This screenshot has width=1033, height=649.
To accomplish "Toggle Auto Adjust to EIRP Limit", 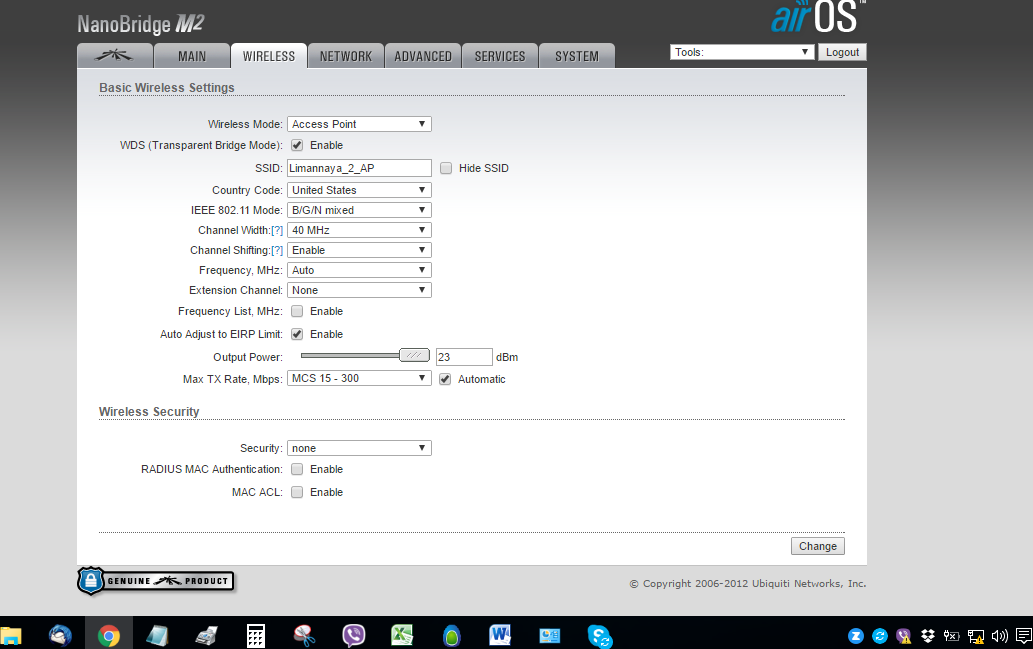I will pyautogui.click(x=297, y=334).
